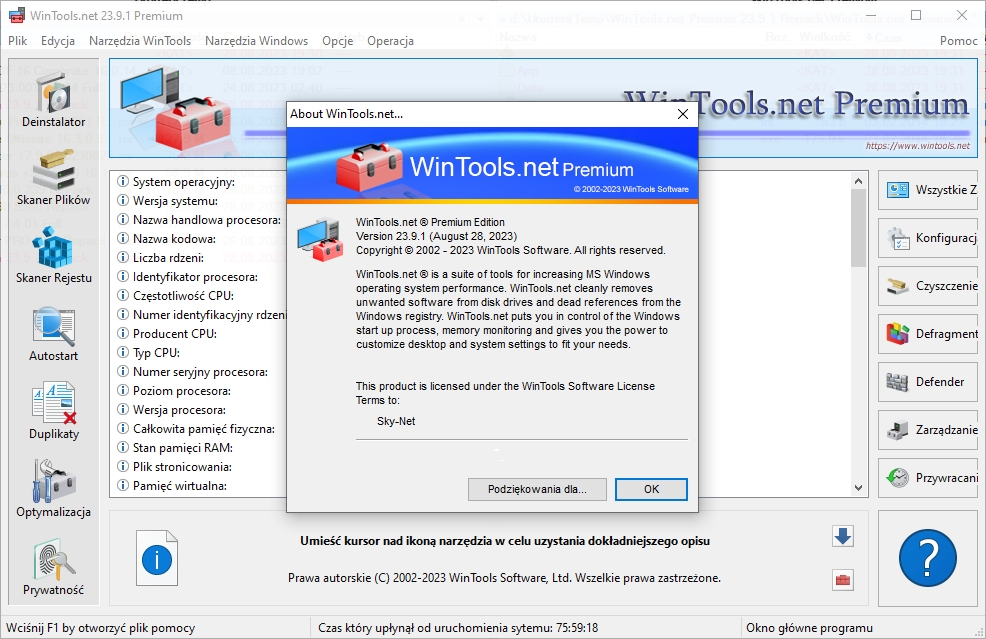Click OK in About dialog

click(651, 489)
